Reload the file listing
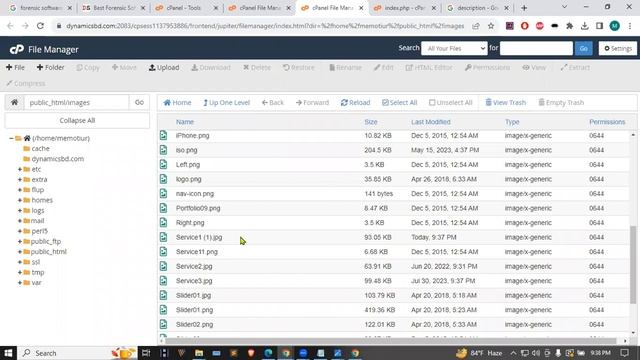Image resolution: width=640 pixels, height=360 pixels. [356, 102]
